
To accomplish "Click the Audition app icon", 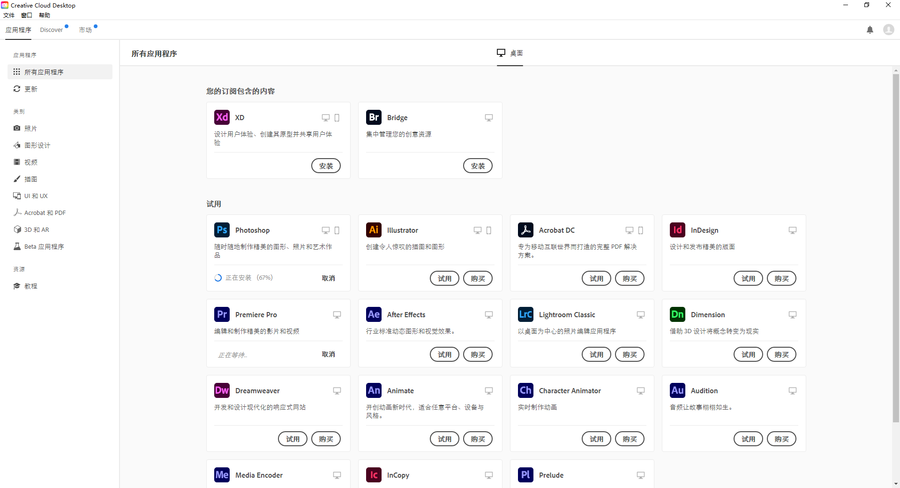I will pos(677,391).
